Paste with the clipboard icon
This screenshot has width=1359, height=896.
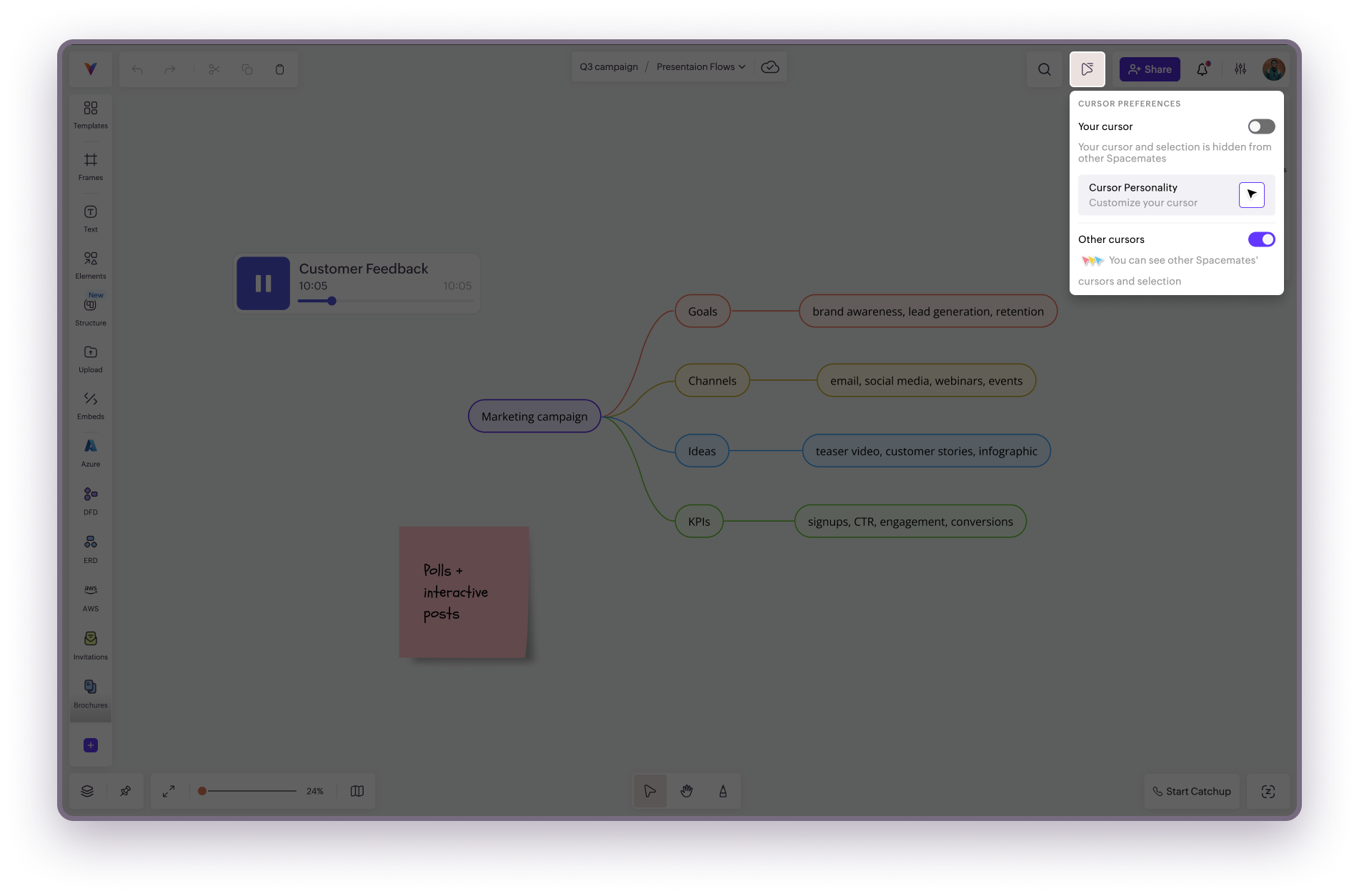[x=280, y=69]
